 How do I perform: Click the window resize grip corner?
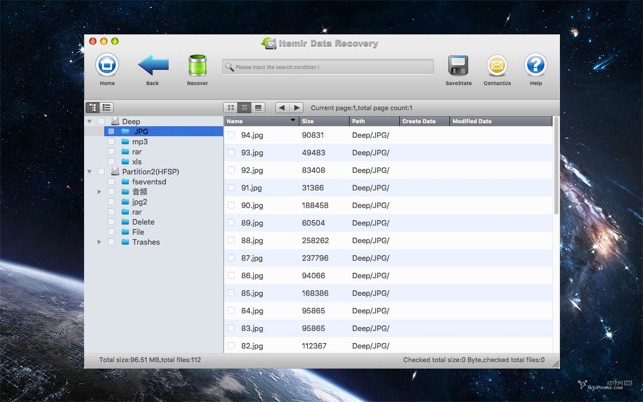556,364
